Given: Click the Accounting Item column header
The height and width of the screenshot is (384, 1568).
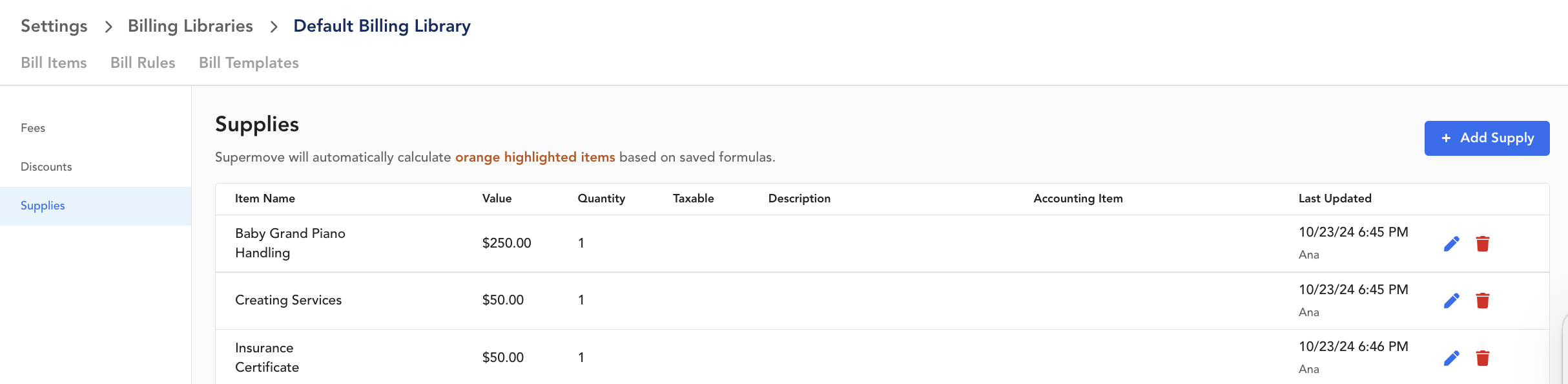Looking at the screenshot, I should [x=1078, y=198].
